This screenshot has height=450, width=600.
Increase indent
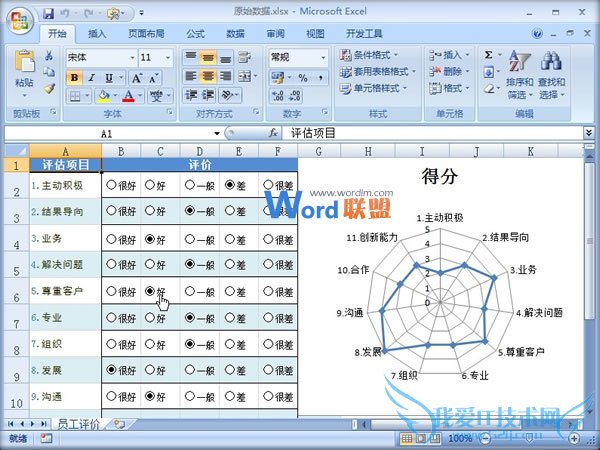click(x=208, y=95)
